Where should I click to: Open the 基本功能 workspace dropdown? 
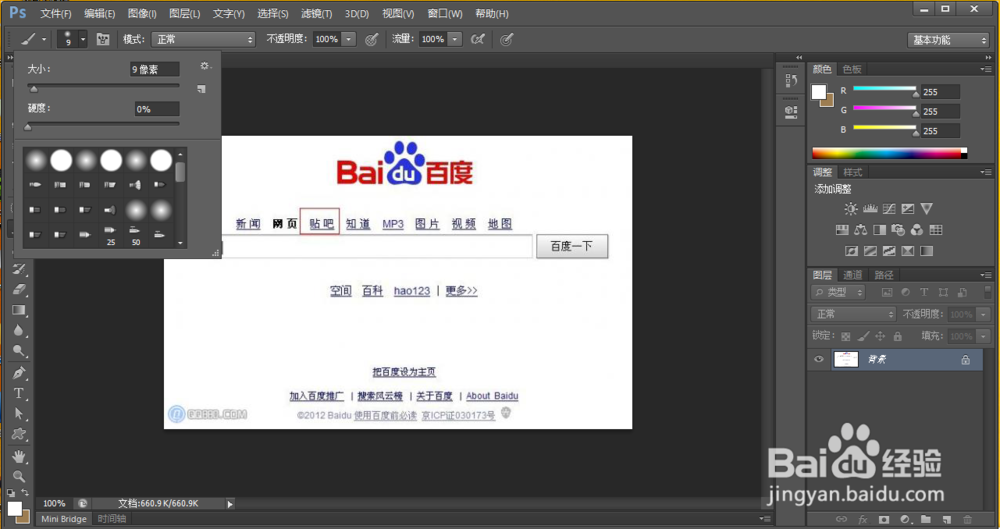(x=948, y=40)
